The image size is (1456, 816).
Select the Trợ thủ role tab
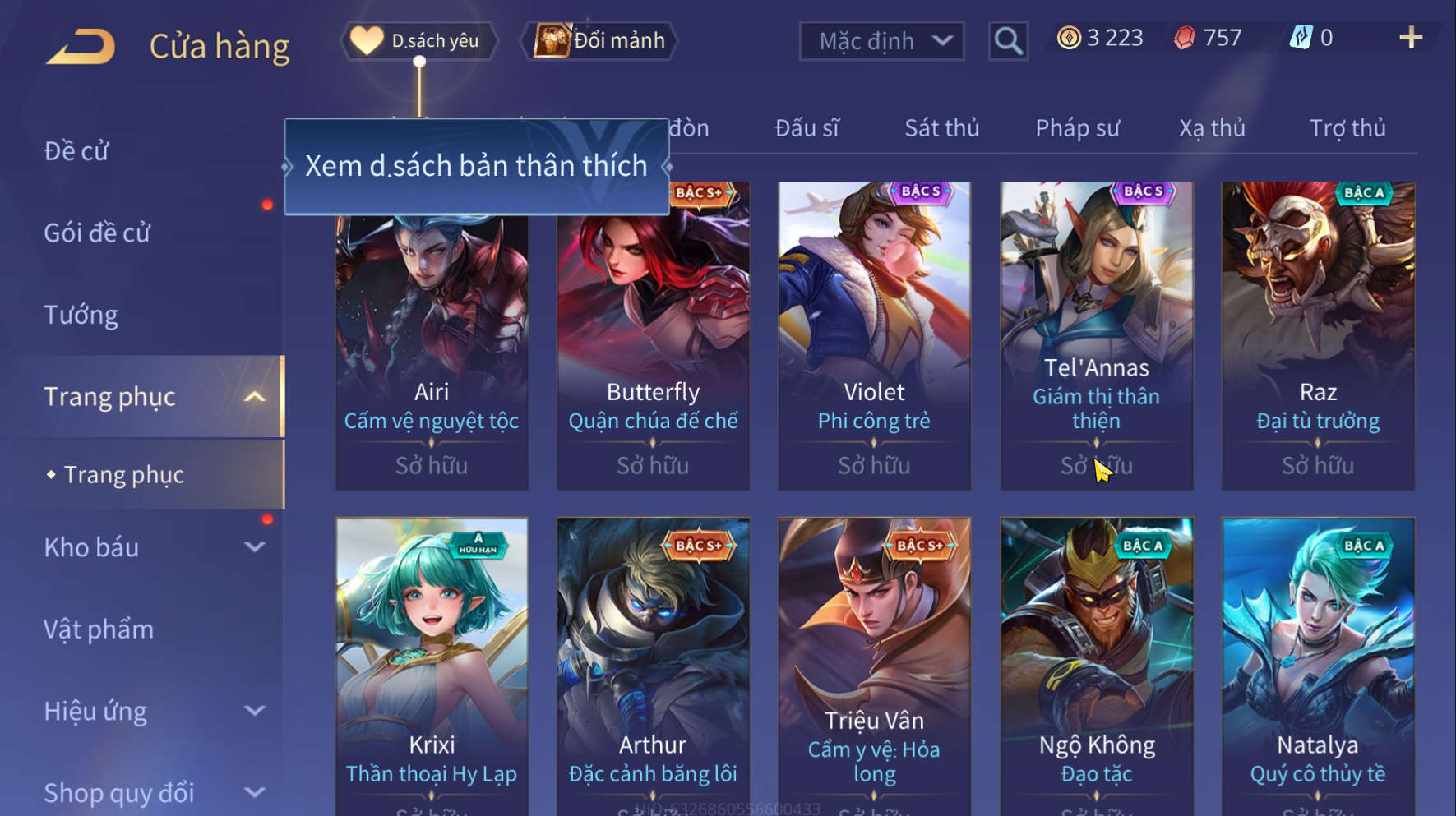click(1347, 128)
